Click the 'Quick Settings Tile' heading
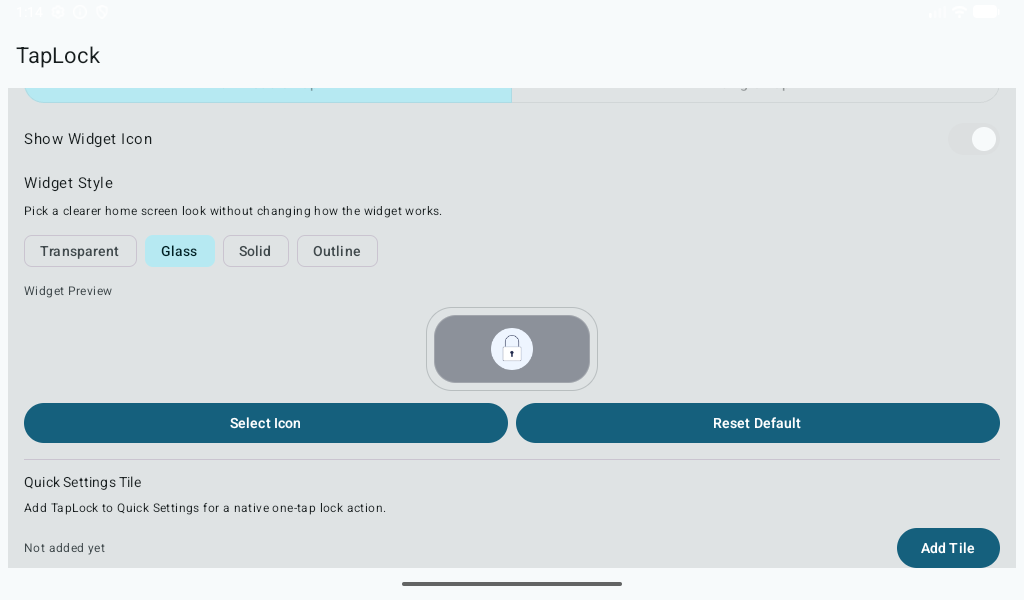 (83, 482)
